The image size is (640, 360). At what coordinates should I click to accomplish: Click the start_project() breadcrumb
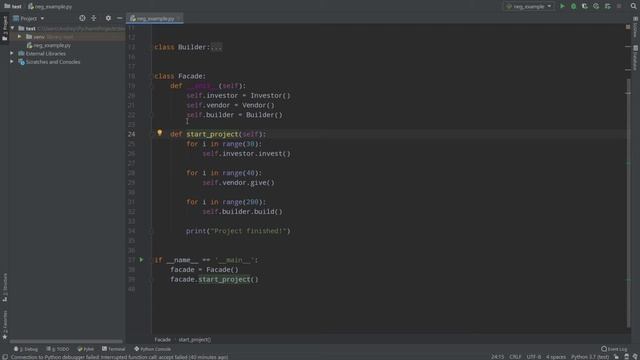pyautogui.click(x=195, y=340)
